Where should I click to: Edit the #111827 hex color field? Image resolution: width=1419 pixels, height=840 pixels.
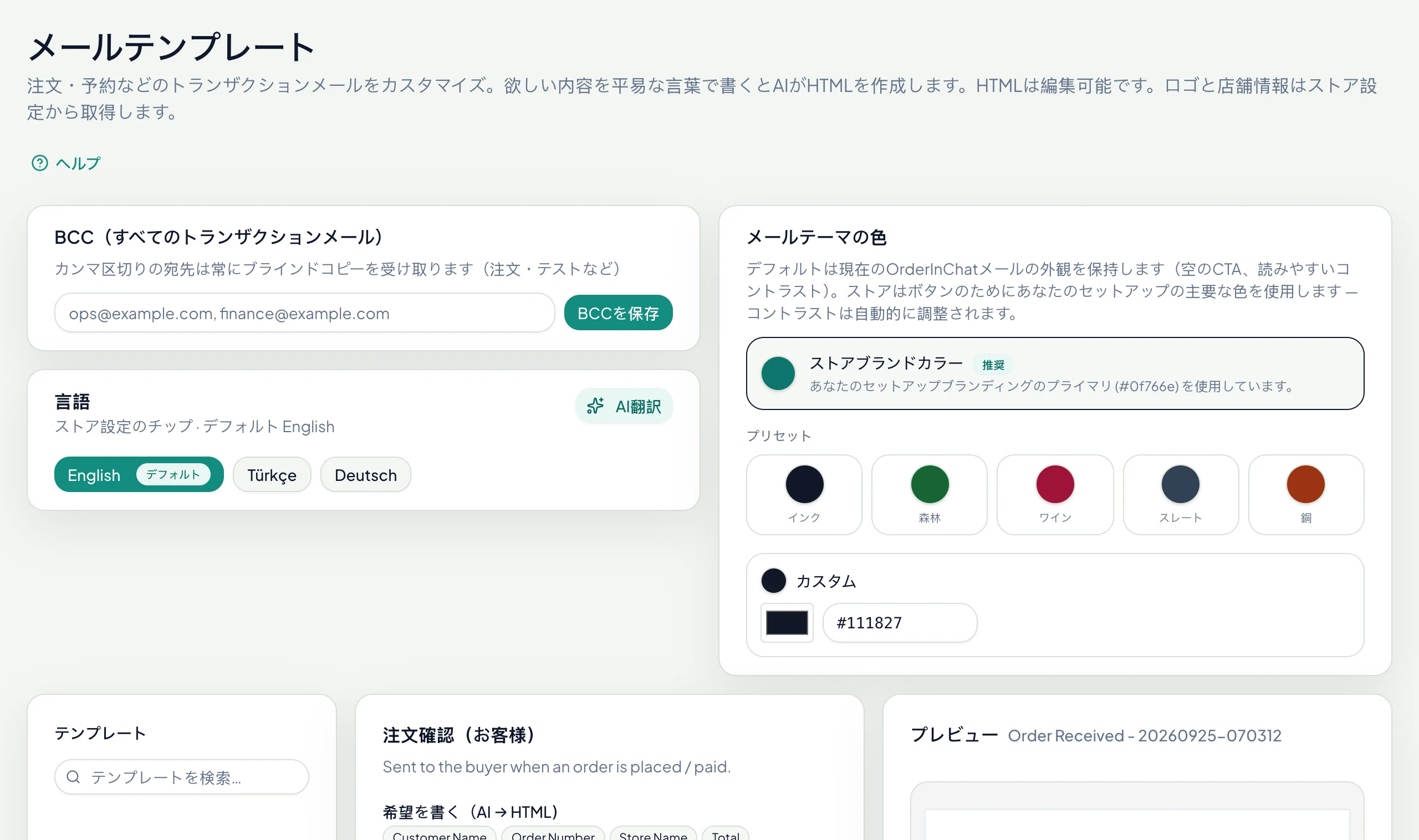[x=900, y=623]
